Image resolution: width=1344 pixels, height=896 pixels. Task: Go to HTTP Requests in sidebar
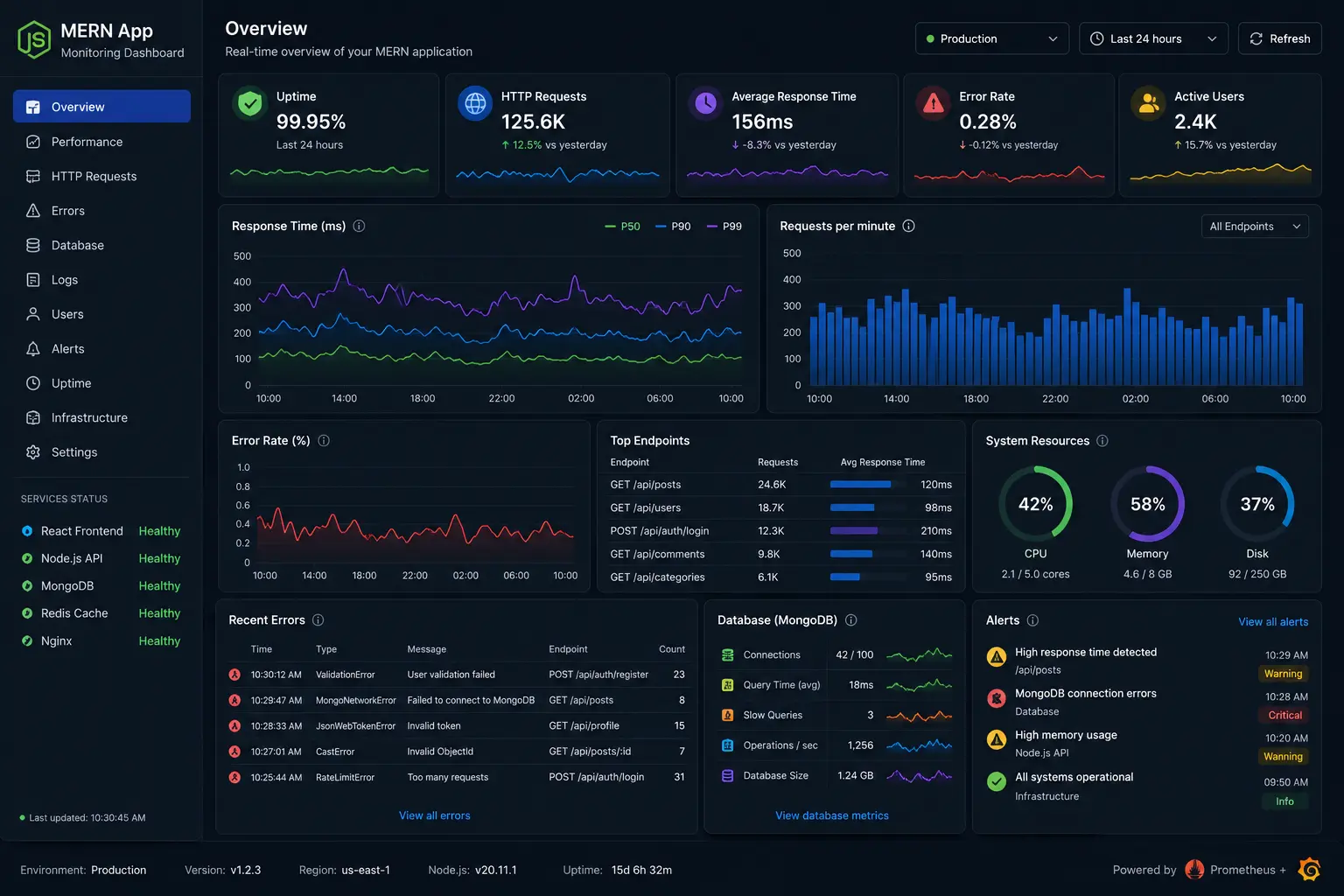[101, 176]
